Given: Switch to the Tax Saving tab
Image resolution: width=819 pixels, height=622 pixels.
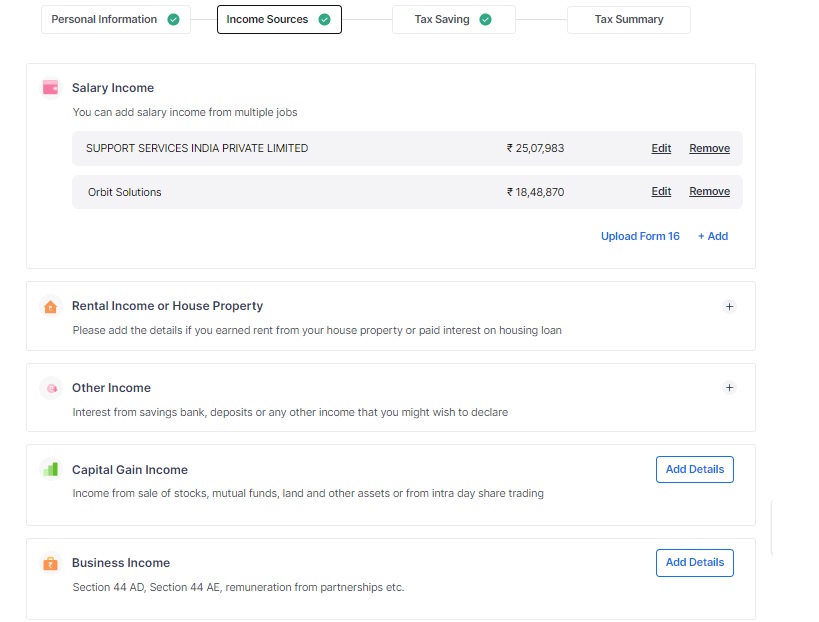Looking at the screenshot, I should click(442, 20).
